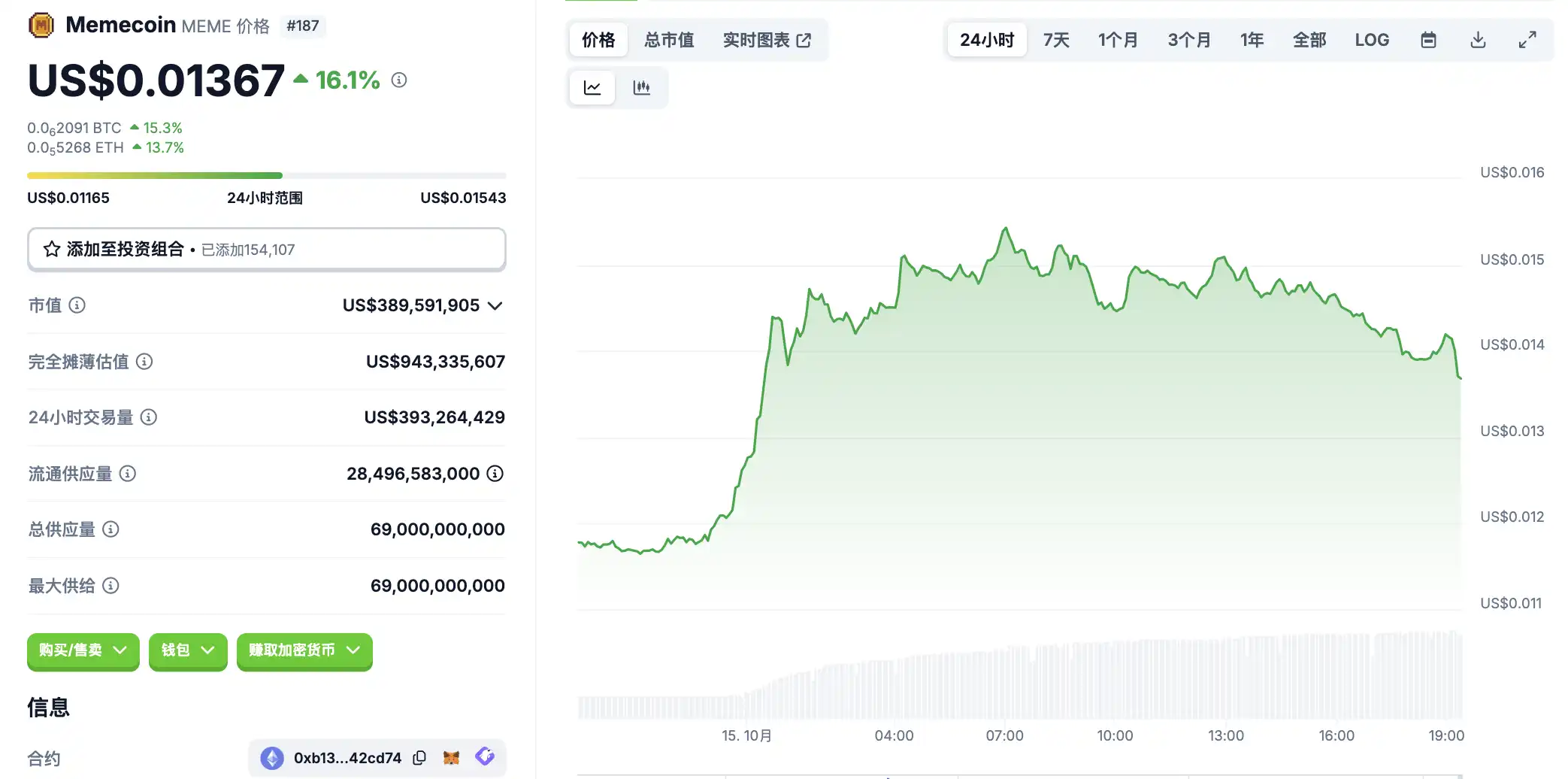
Task: Select the line chart view icon
Action: click(592, 88)
